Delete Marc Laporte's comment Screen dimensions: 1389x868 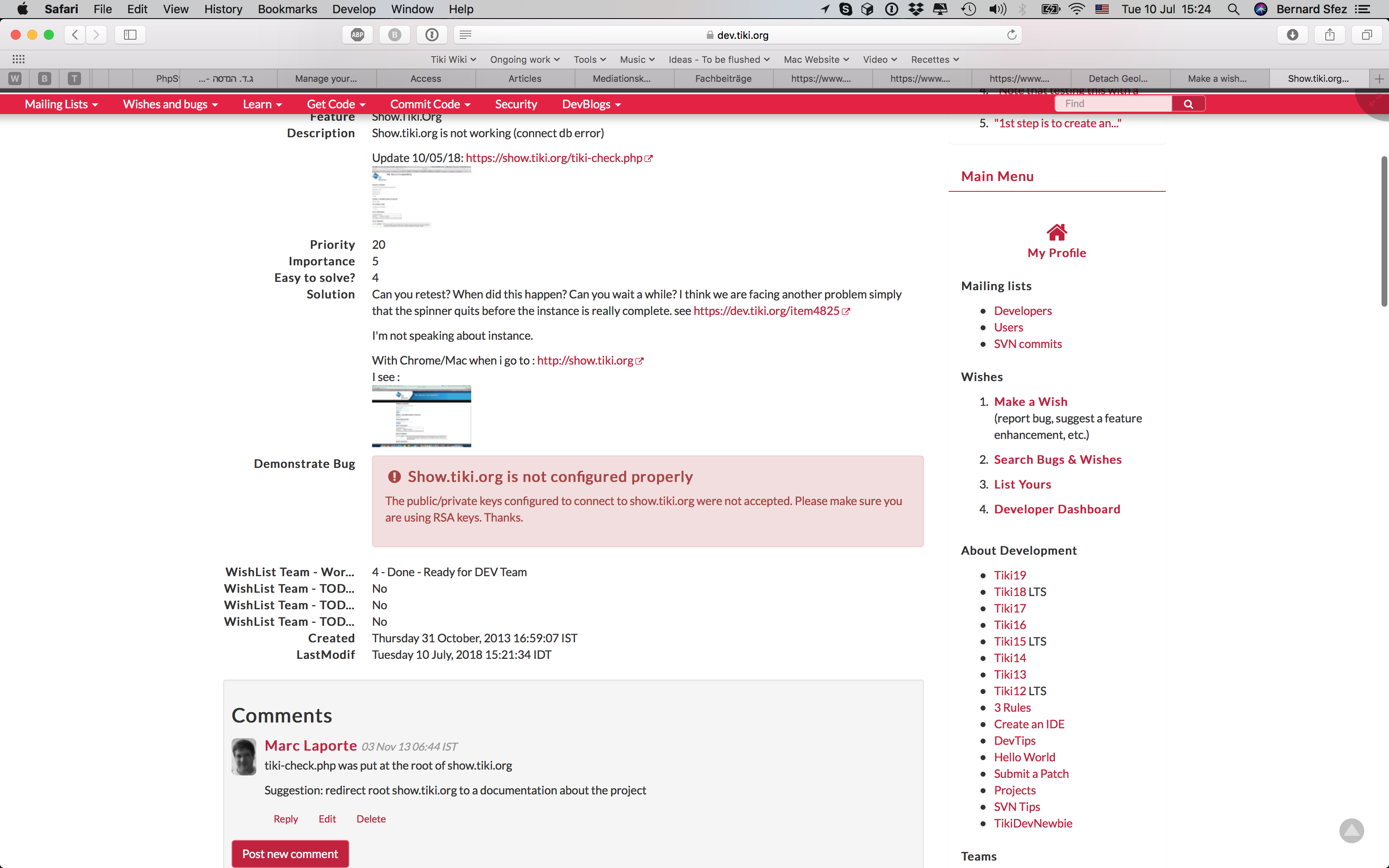[x=371, y=819]
